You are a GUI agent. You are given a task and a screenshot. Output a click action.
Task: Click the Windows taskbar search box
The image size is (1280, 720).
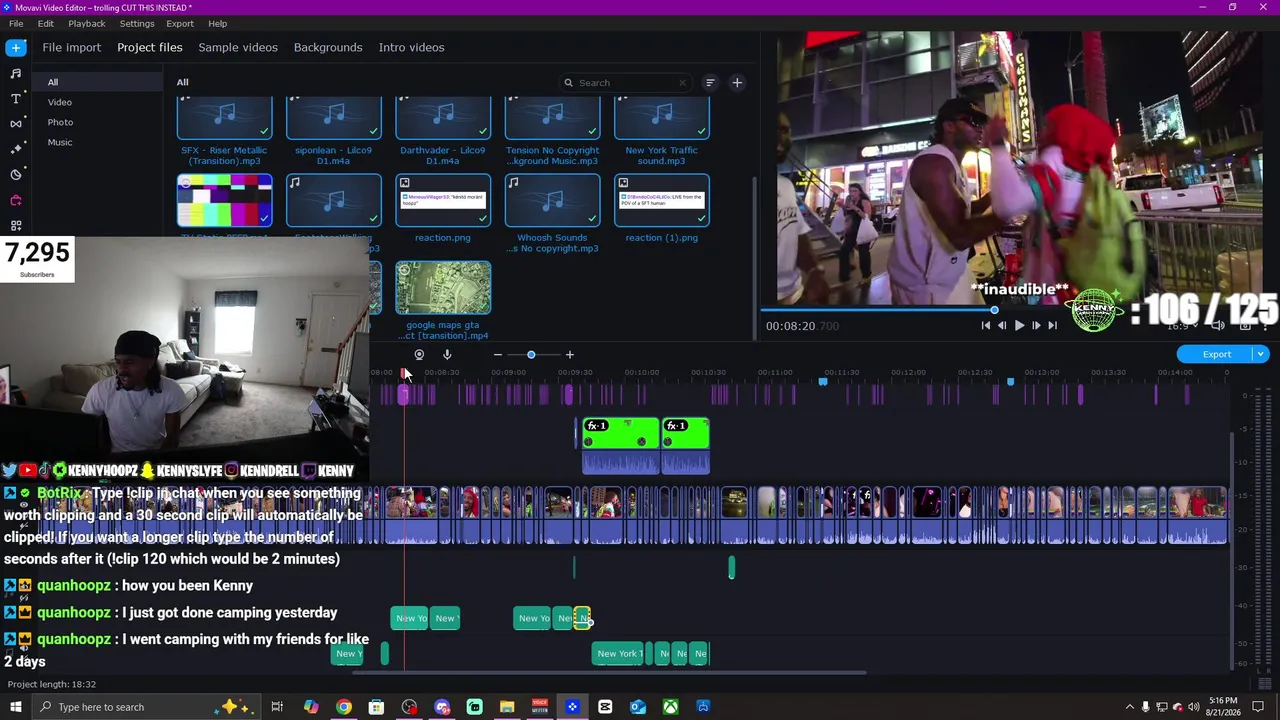(145, 707)
